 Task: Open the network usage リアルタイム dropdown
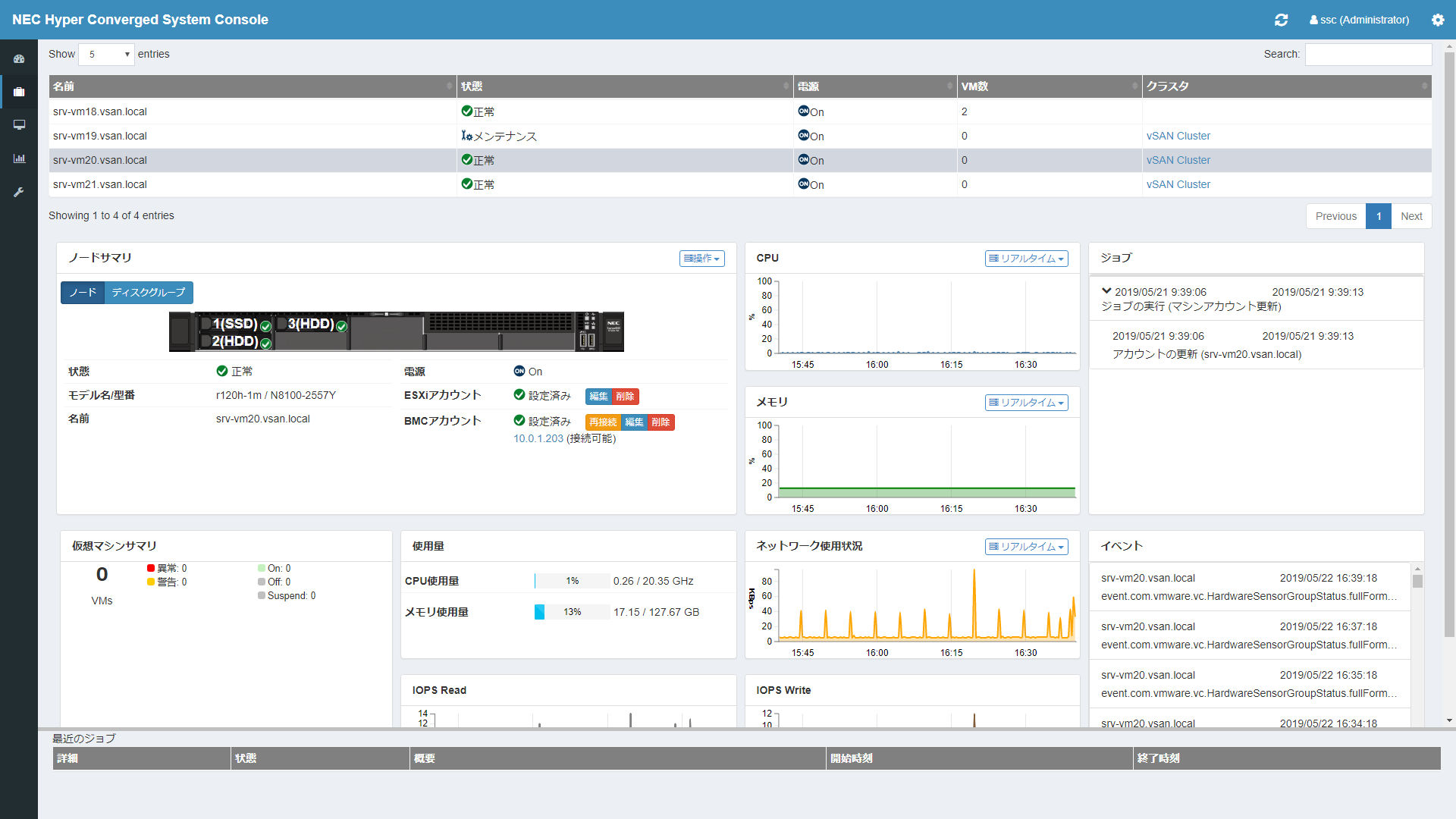[x=1026, y=547]
